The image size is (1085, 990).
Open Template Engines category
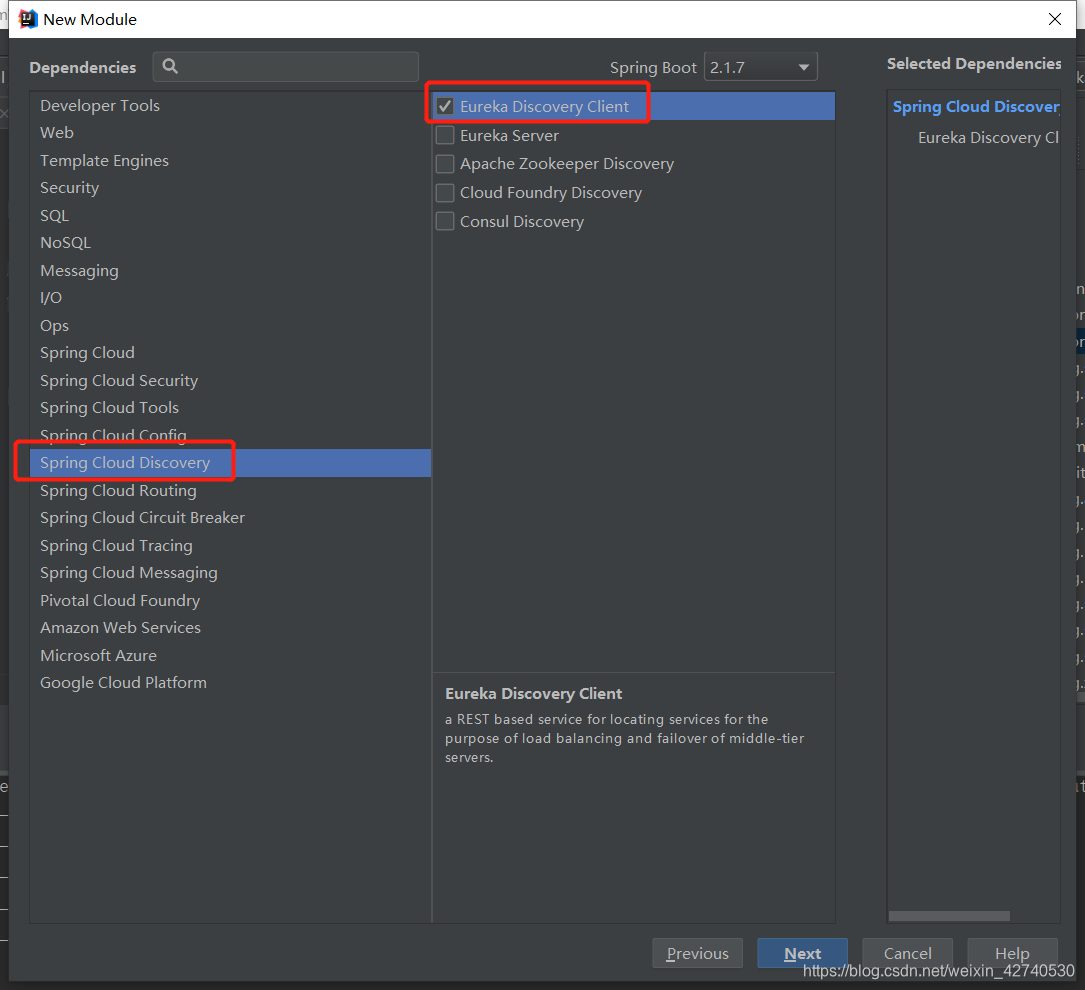pyautogui.click(x=230, y=161)
